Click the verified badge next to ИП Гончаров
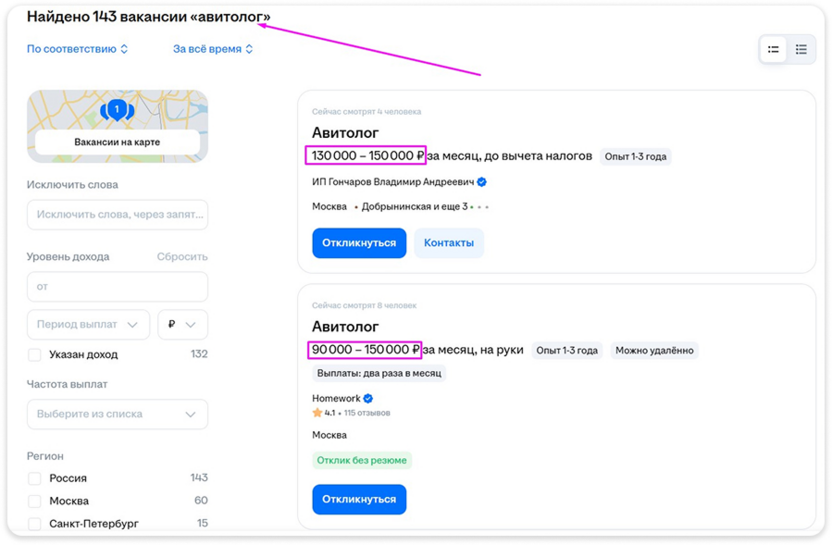 coord(482,182)
